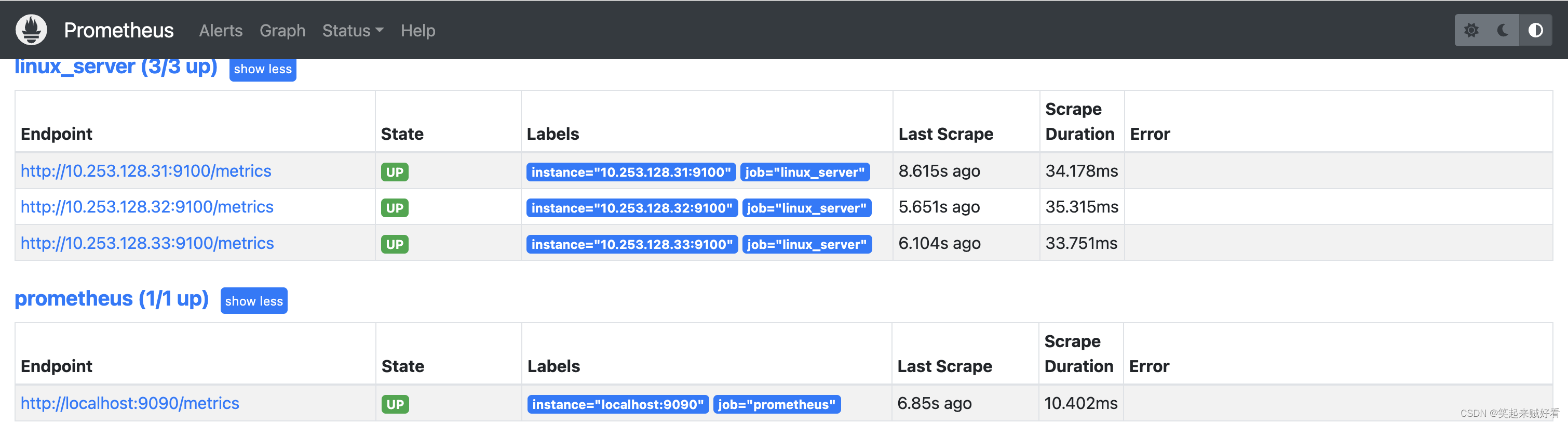
Task: Click label instance="localhost:9090"
Action: click(618, 404)
